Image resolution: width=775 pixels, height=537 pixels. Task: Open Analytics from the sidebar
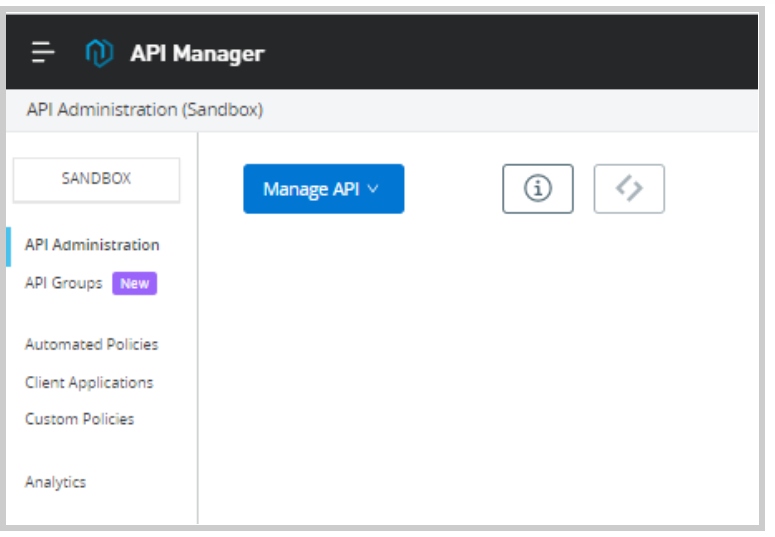point(56,482)
